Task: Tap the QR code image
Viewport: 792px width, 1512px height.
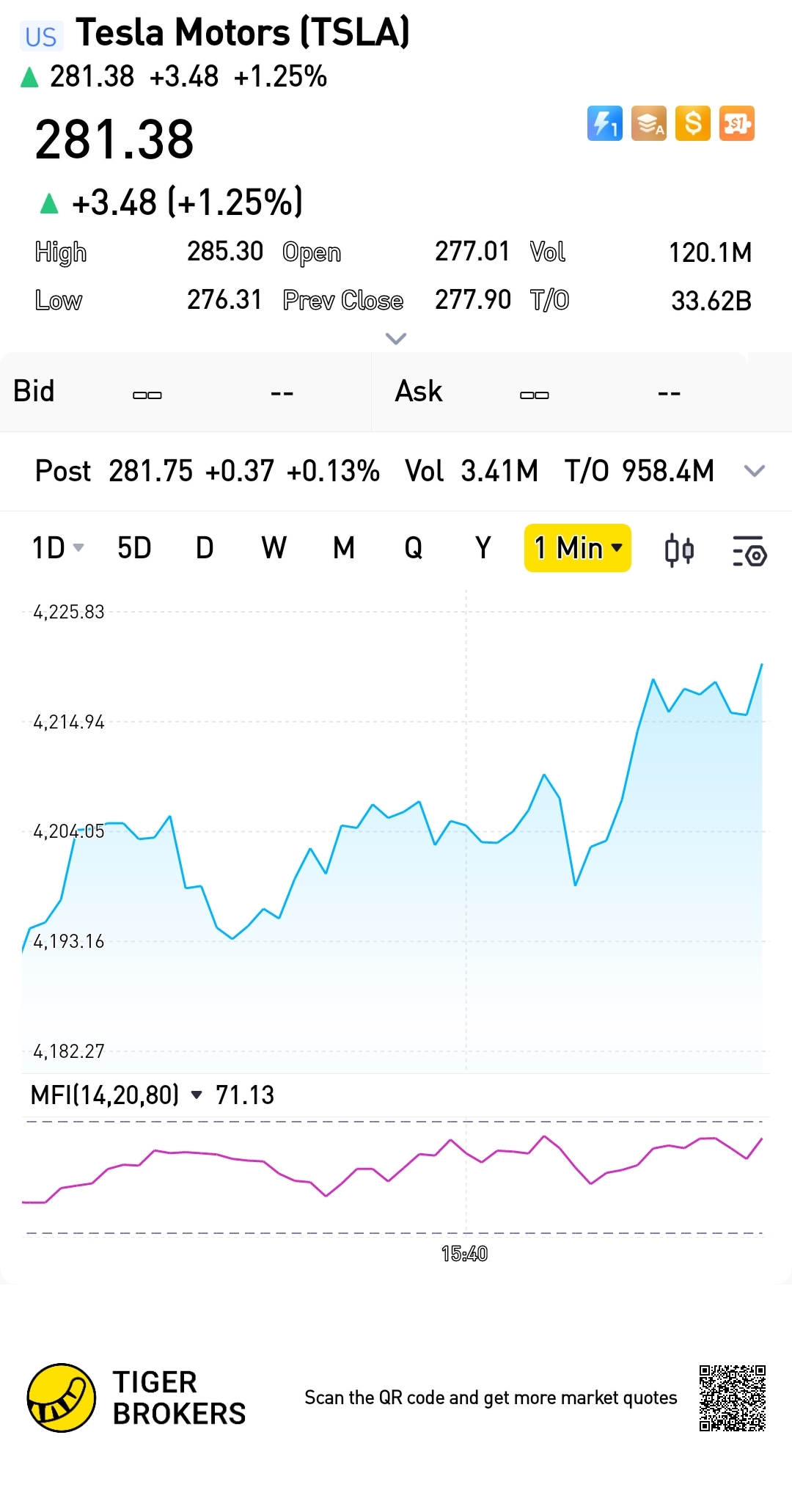Action: tap(732, 1398)
